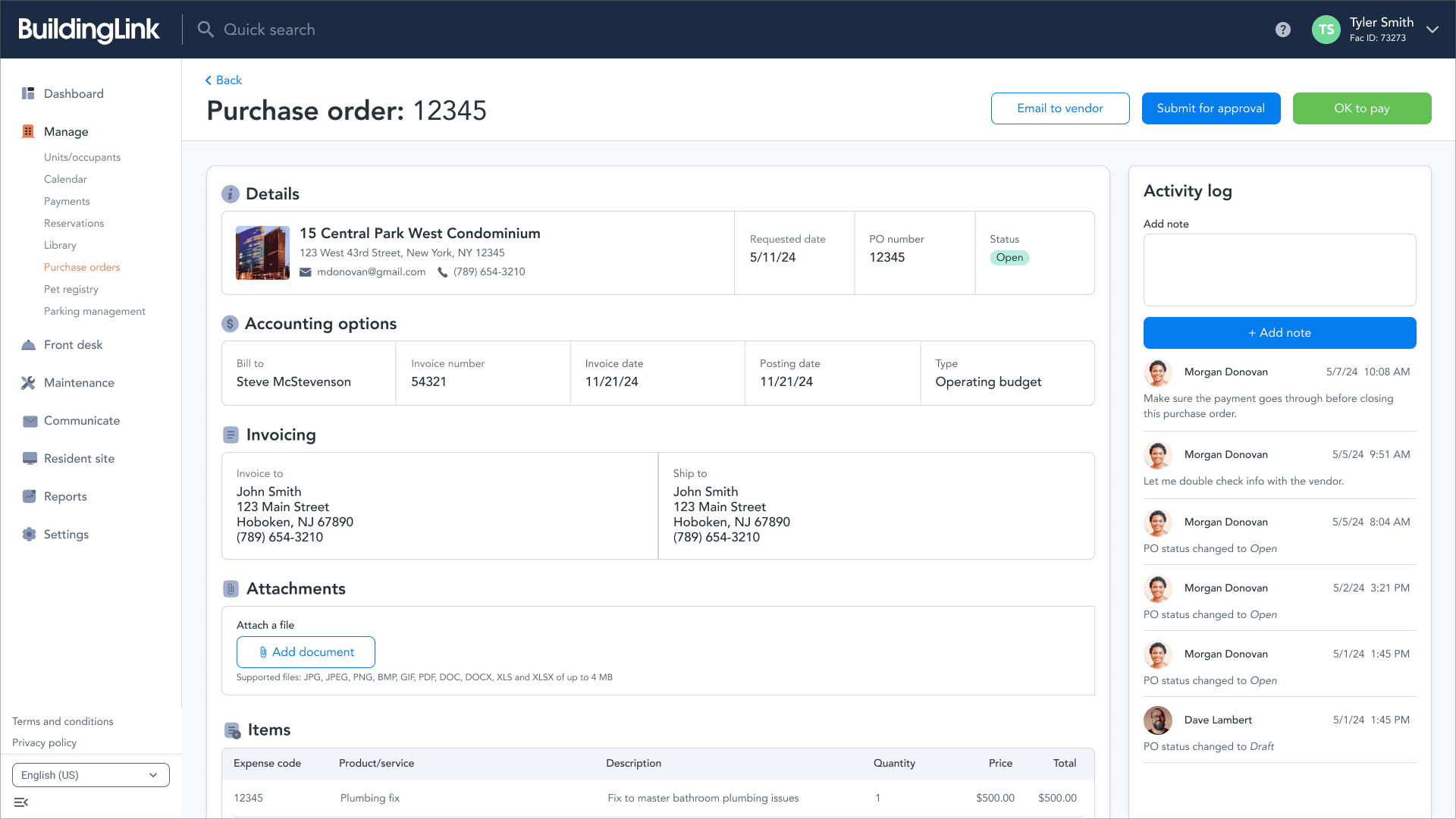Click the Settings gear icon
This screenshot has height=819, width=1456.
(x=29, y=534)
